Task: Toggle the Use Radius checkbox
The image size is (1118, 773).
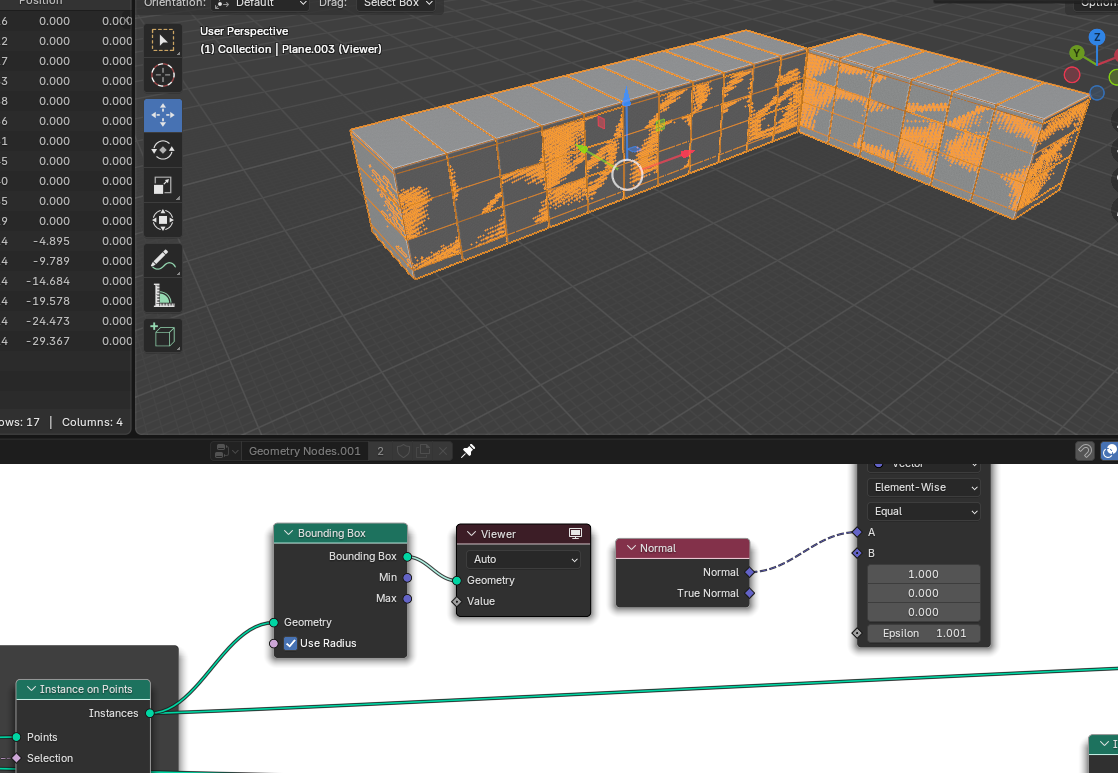Action: pyautogui.click(x=290, y=643)
